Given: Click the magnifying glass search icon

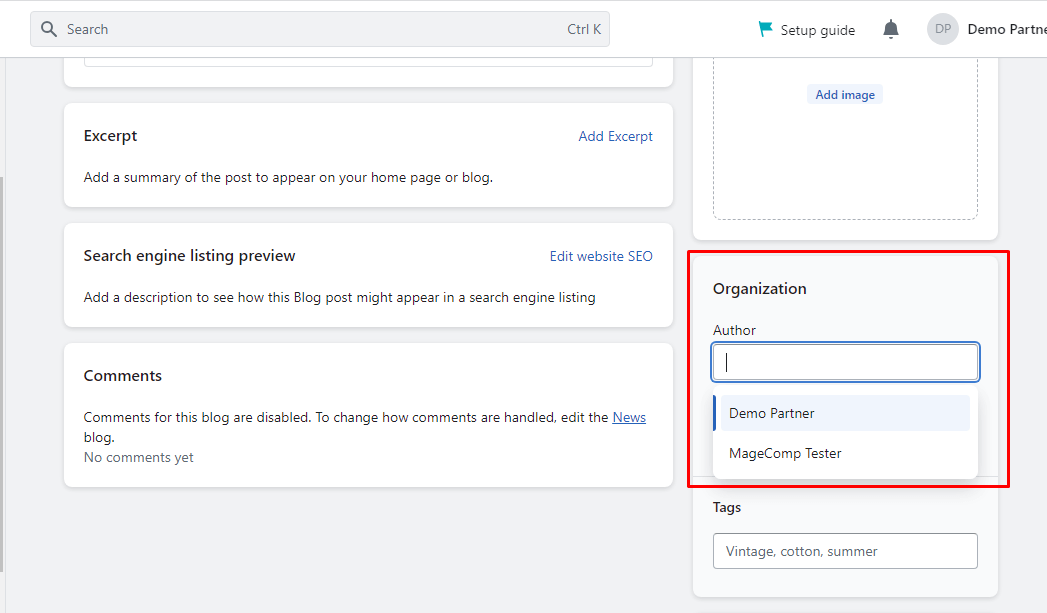Looking at the screenshot, I should coord(49,29).
